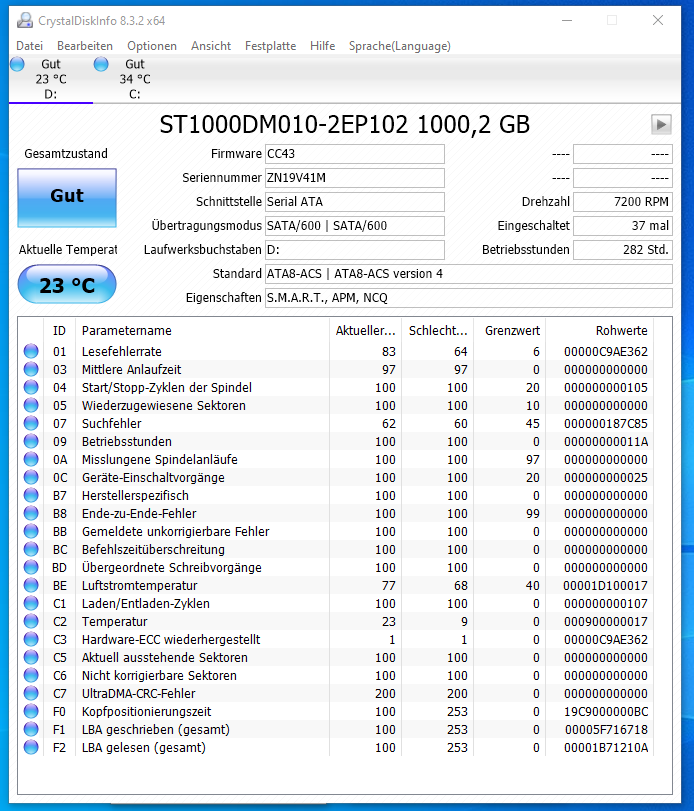This screenshot has height=811, width=694.
Task: Click status orb for Hardware-ECC wiederhergestellt
Action: [31, 639]
